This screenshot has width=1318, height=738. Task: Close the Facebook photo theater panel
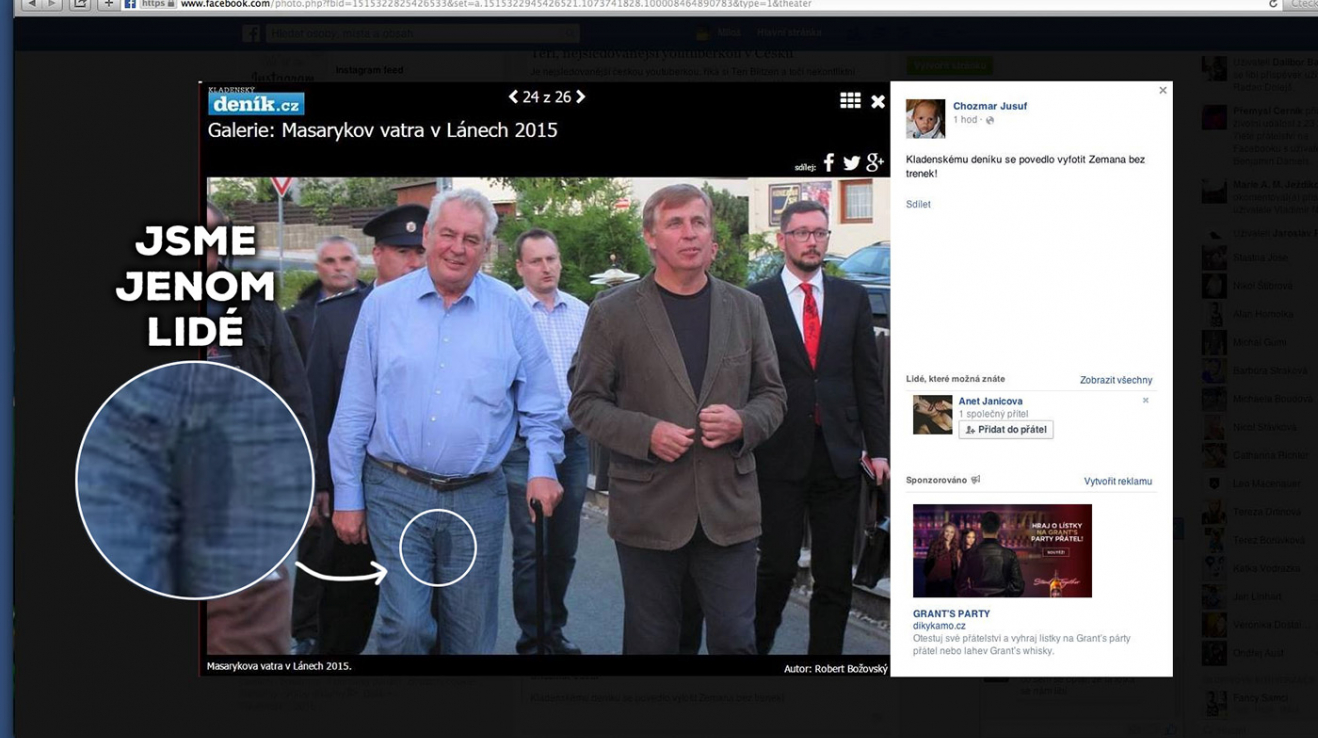[1162, 91]
